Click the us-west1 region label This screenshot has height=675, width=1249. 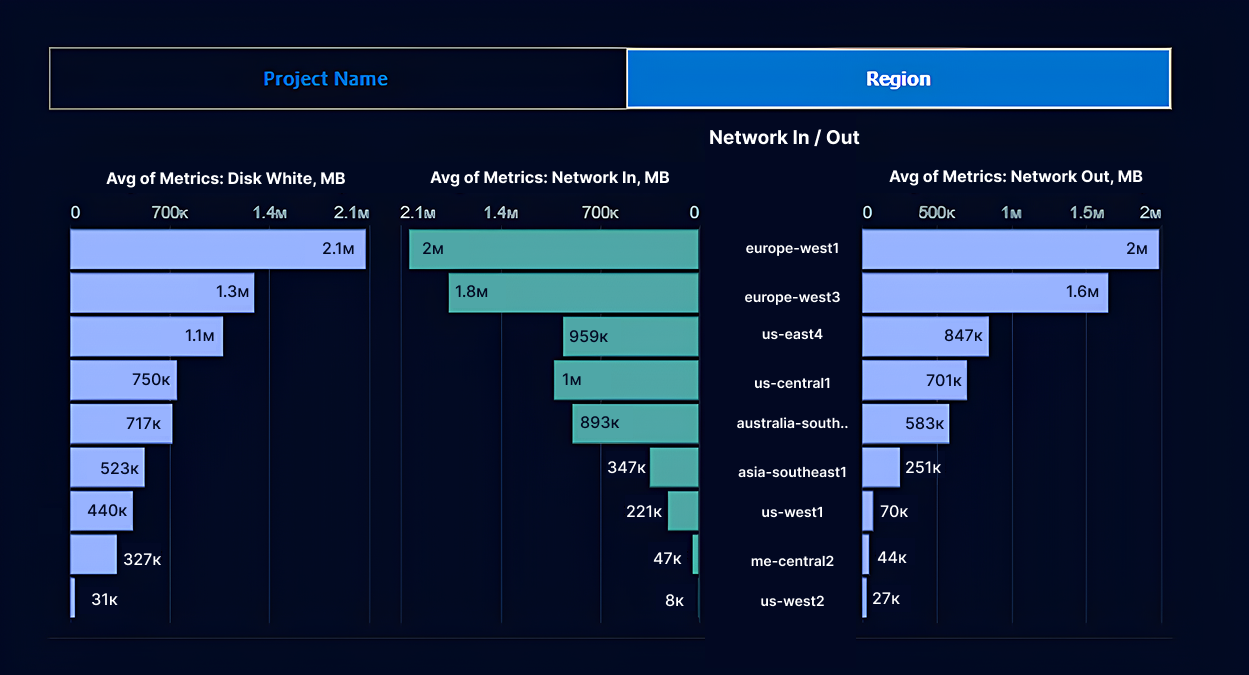tap(792, 511)
